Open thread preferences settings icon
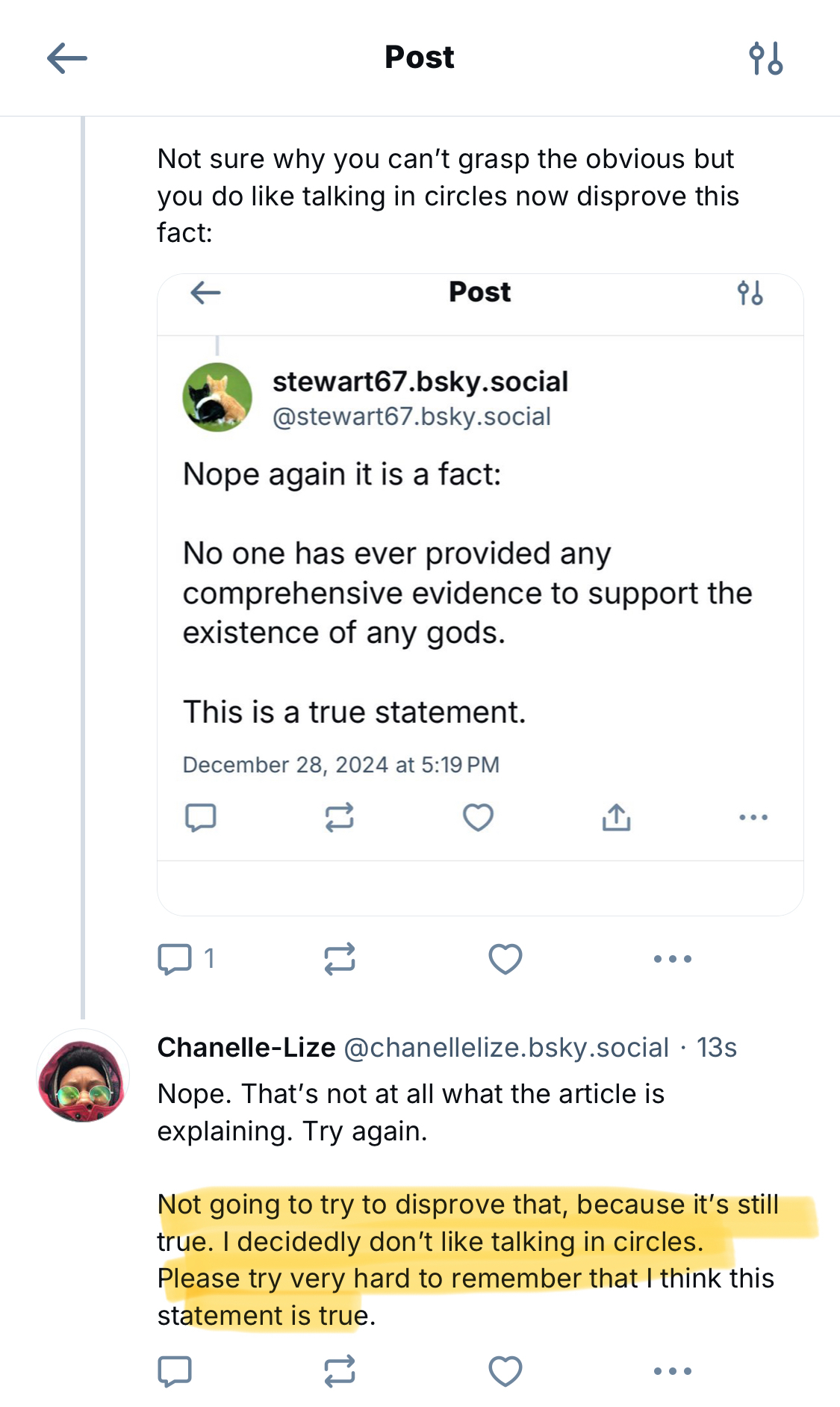Screen dimensions: 840x1407 (765, 58)
